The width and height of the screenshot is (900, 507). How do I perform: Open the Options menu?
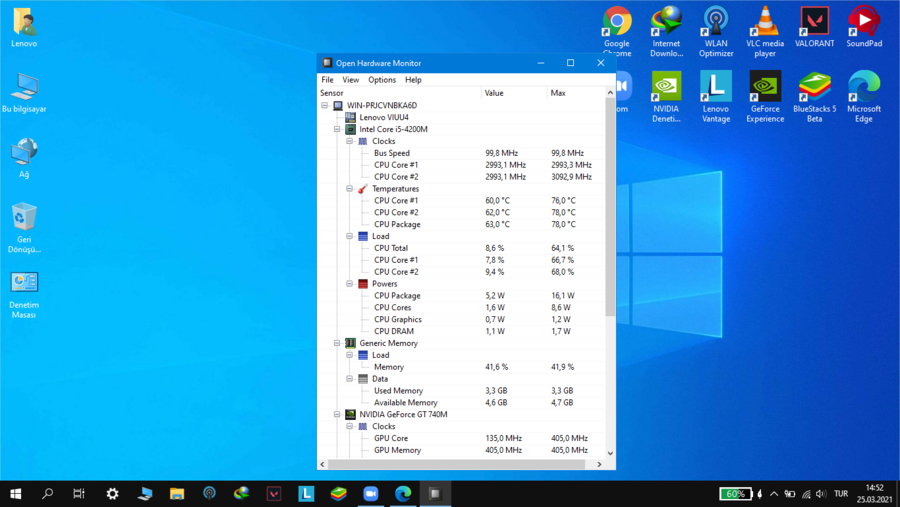pos(382,80)
